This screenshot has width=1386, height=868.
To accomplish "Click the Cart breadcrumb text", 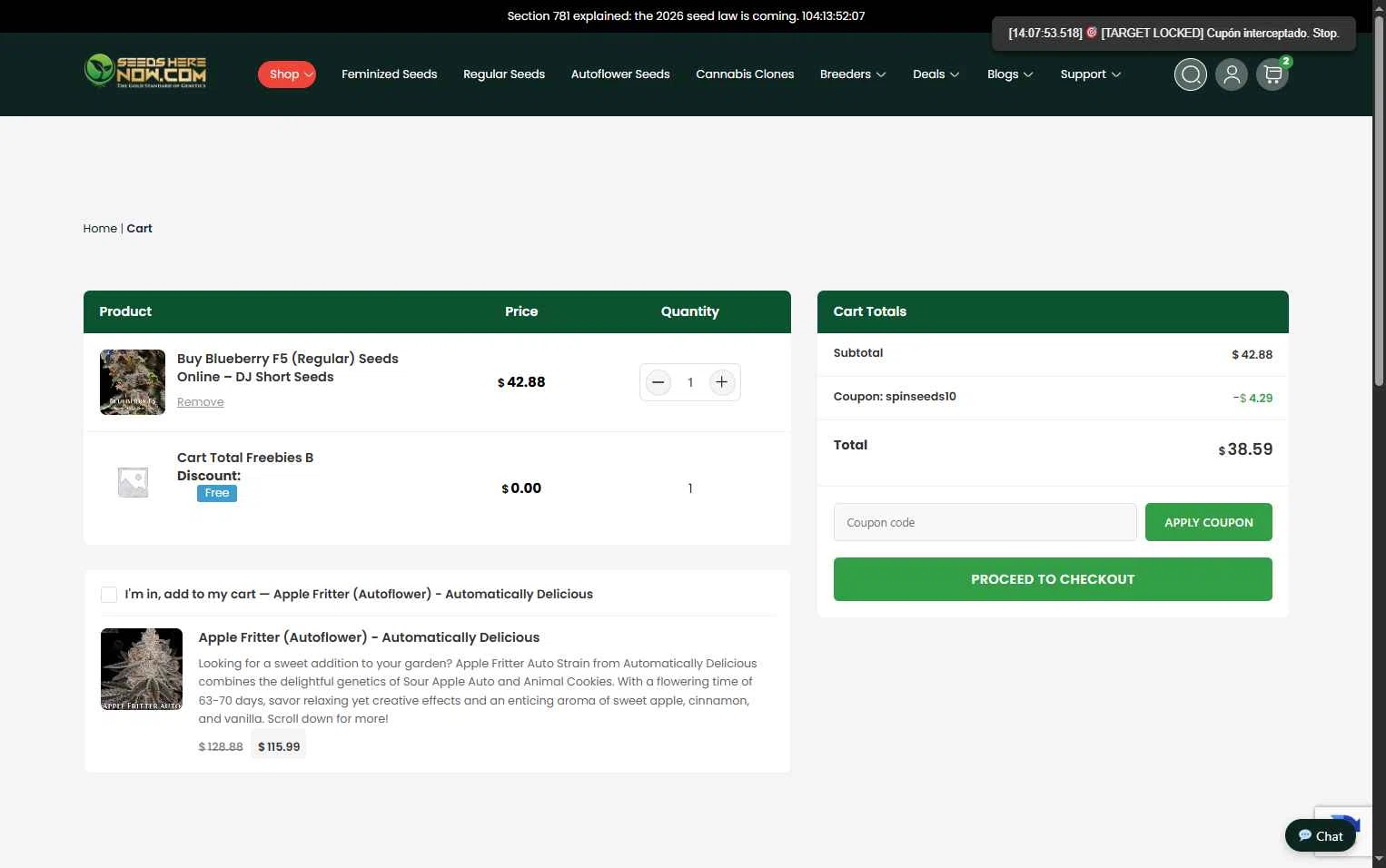I will pos(140,229).
